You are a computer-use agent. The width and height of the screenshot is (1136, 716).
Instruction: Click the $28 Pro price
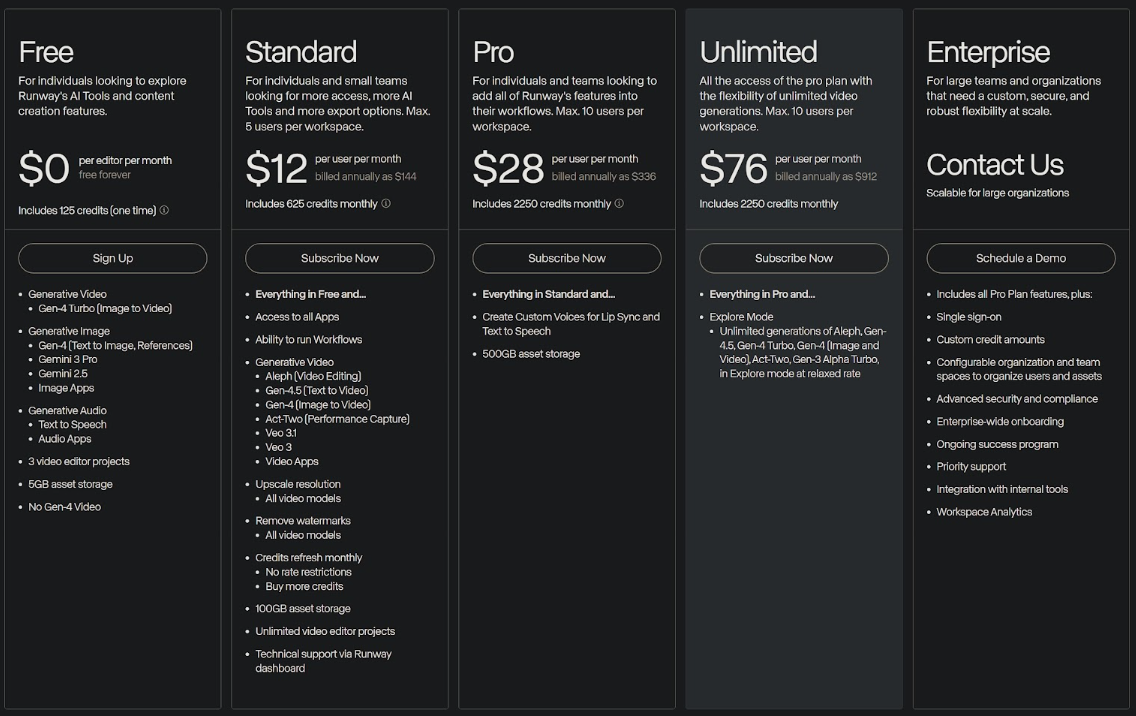pyautogui.click(x=508, y=169)
